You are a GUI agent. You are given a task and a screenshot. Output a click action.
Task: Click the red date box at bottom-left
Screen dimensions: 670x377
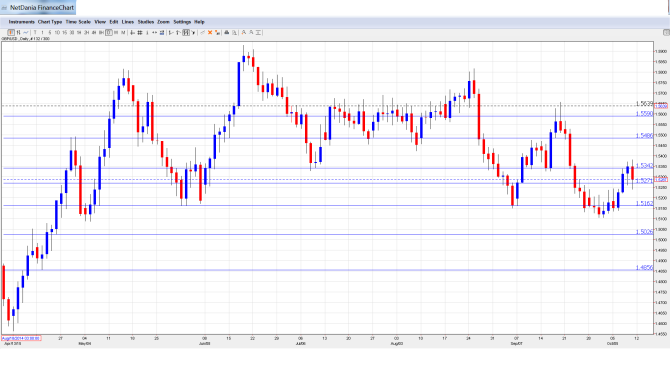21,338
